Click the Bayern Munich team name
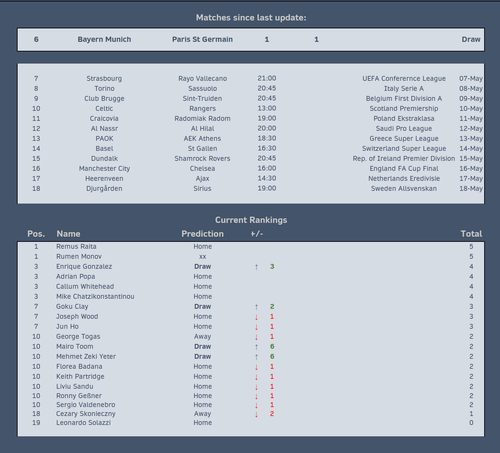 coord(104,39)
